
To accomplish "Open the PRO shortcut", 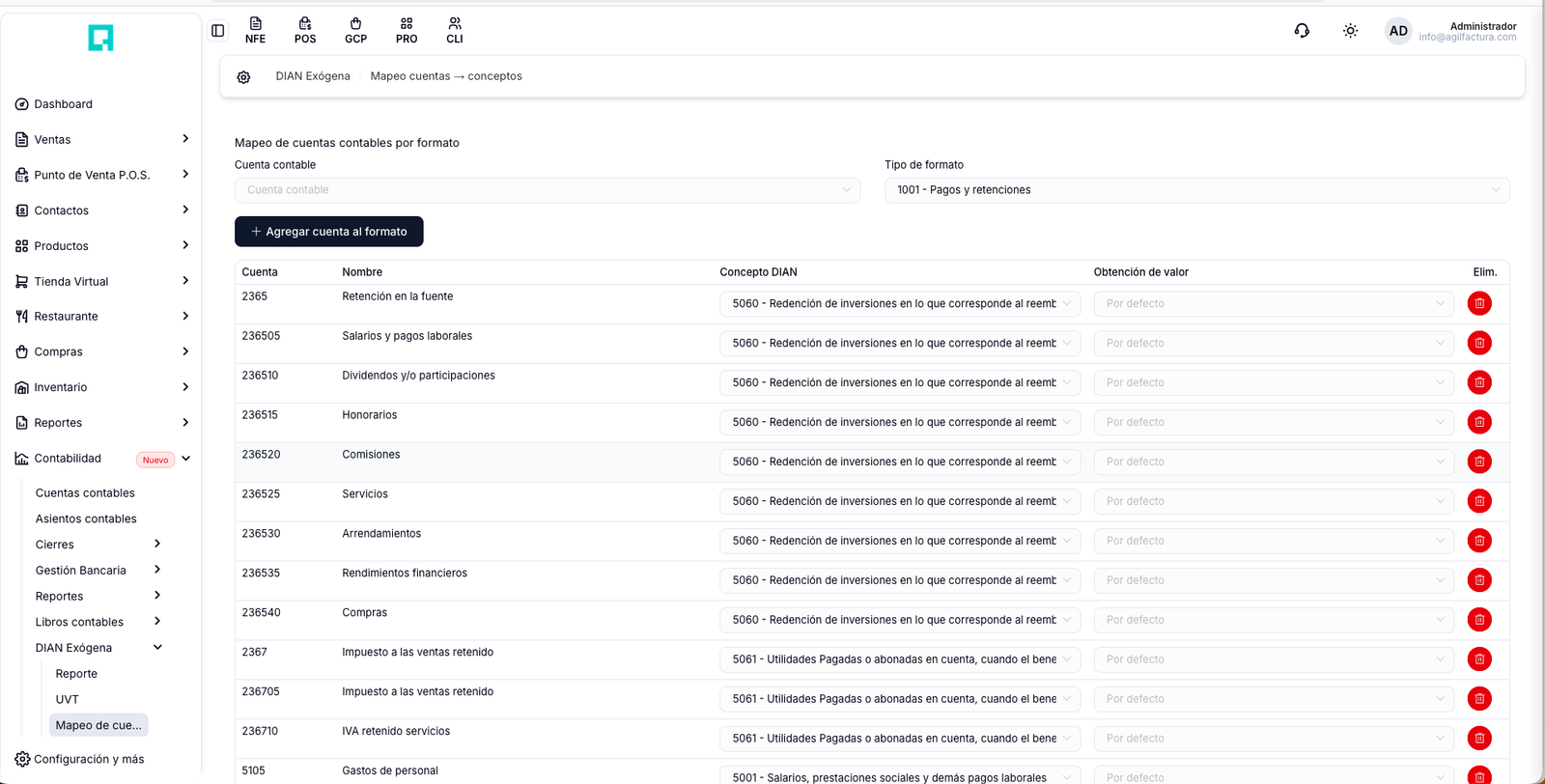I will (407, 31).
